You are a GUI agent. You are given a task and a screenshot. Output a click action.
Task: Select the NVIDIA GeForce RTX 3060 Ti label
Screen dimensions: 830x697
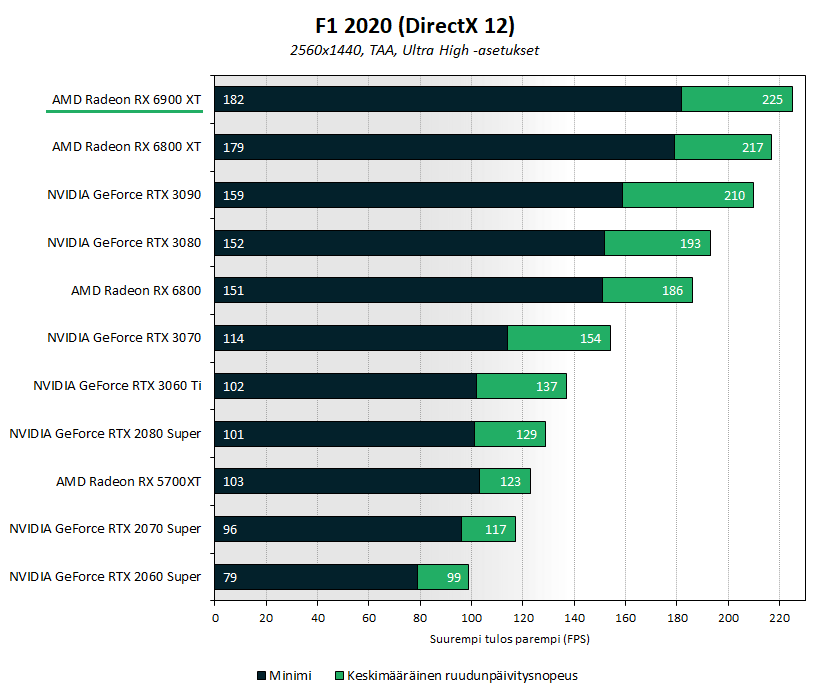117,386
